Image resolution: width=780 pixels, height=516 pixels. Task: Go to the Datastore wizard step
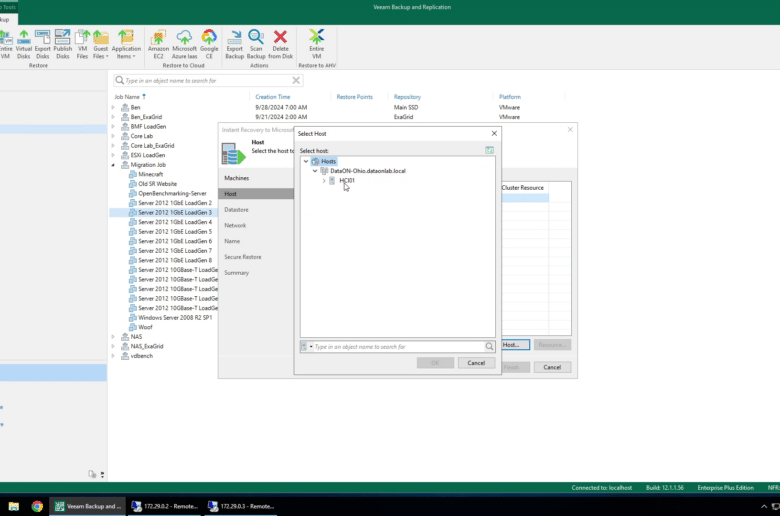[236, 209]
